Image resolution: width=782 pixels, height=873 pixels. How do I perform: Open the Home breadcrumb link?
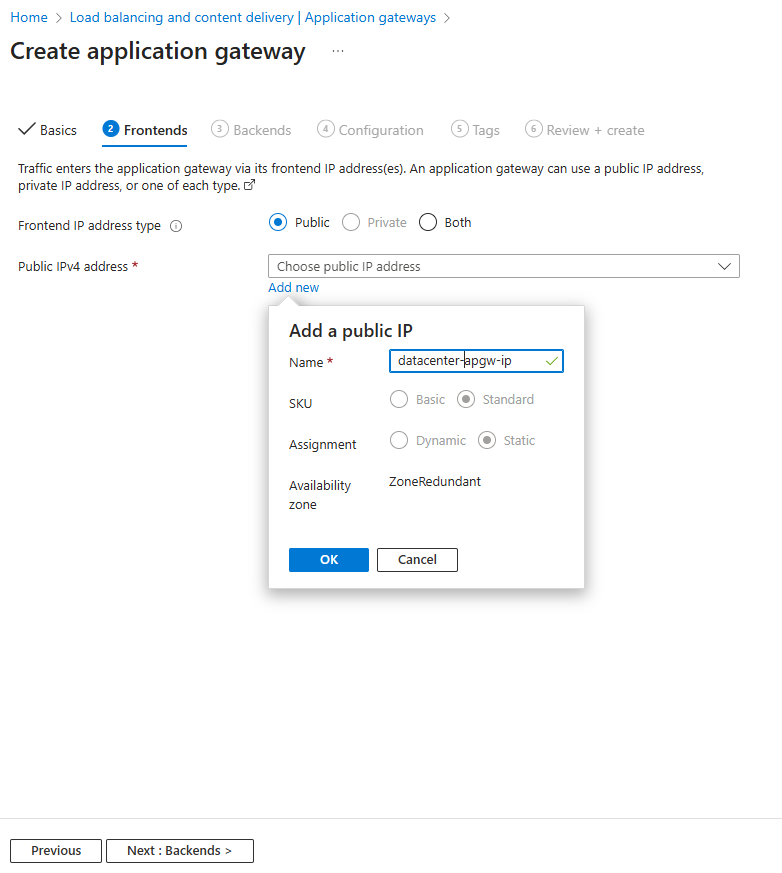pyautogui.click(x=29, y=18)
